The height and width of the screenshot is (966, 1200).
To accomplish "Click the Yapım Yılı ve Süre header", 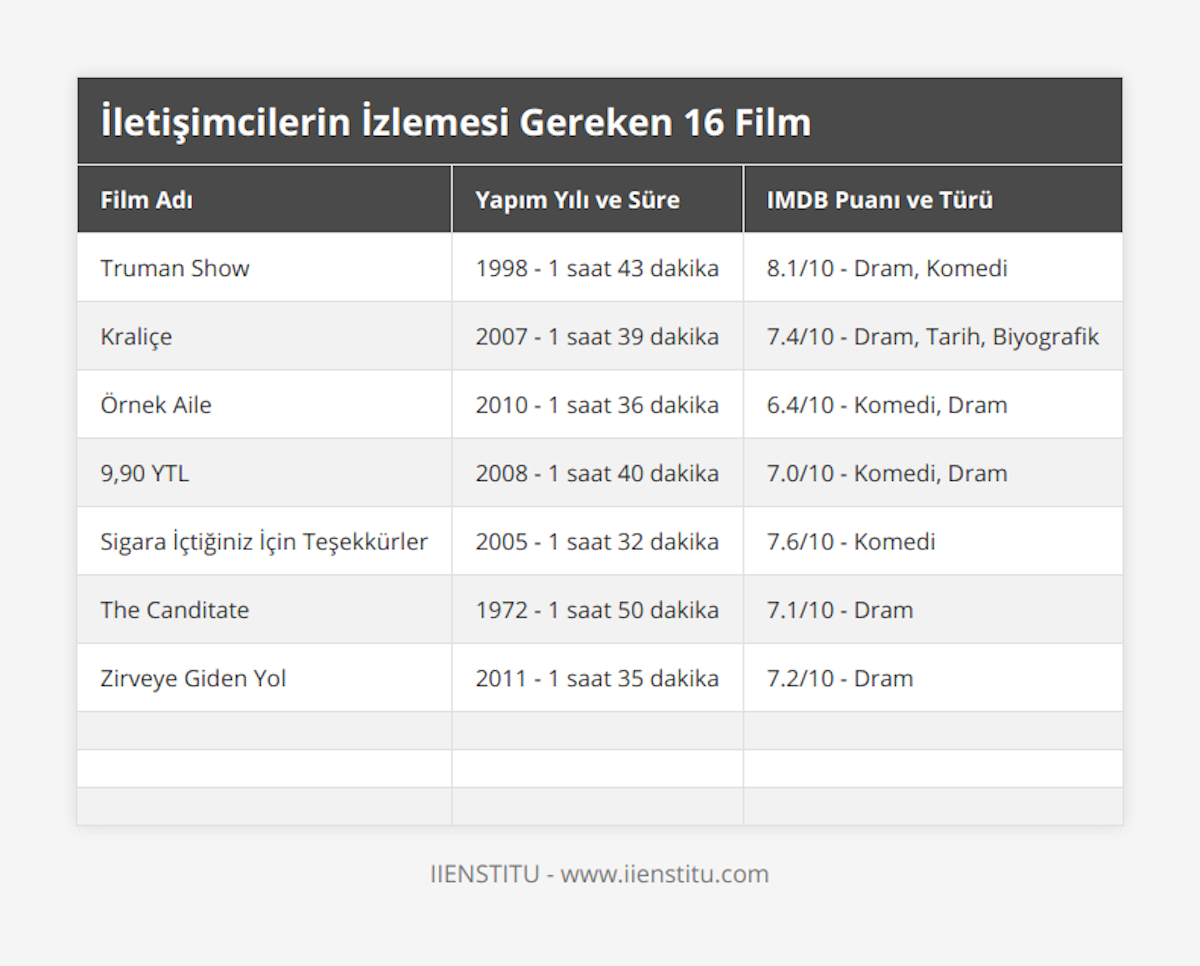I will [577, 200].
